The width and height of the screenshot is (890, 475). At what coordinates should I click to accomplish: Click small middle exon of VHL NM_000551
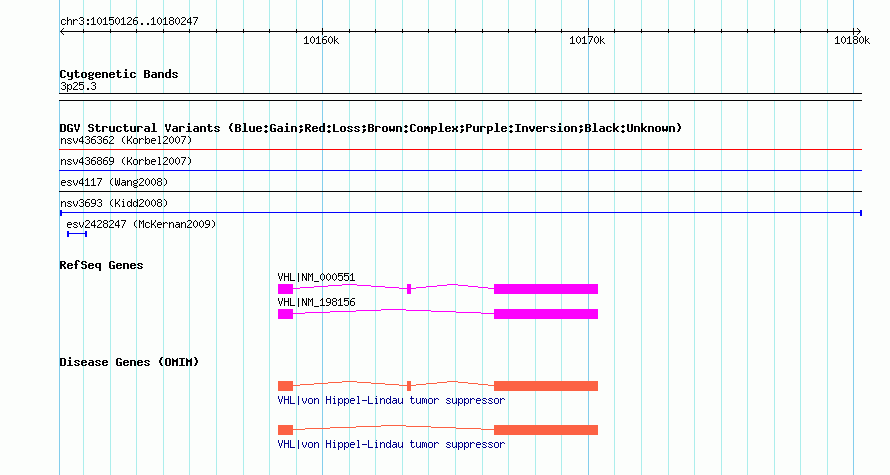click(409, 289)
